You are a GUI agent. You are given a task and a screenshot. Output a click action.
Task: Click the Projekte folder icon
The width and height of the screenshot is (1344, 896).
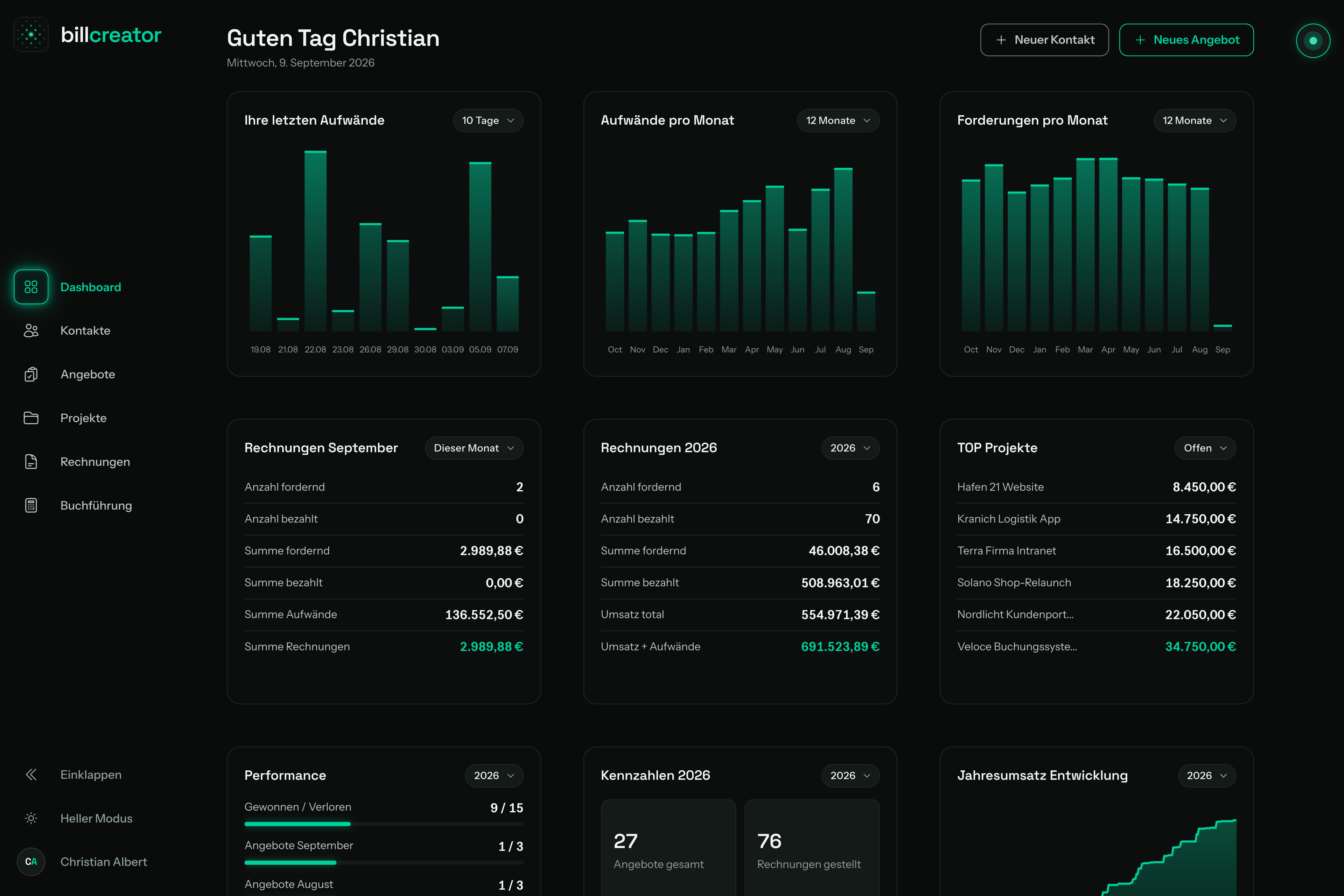point(31,418)
